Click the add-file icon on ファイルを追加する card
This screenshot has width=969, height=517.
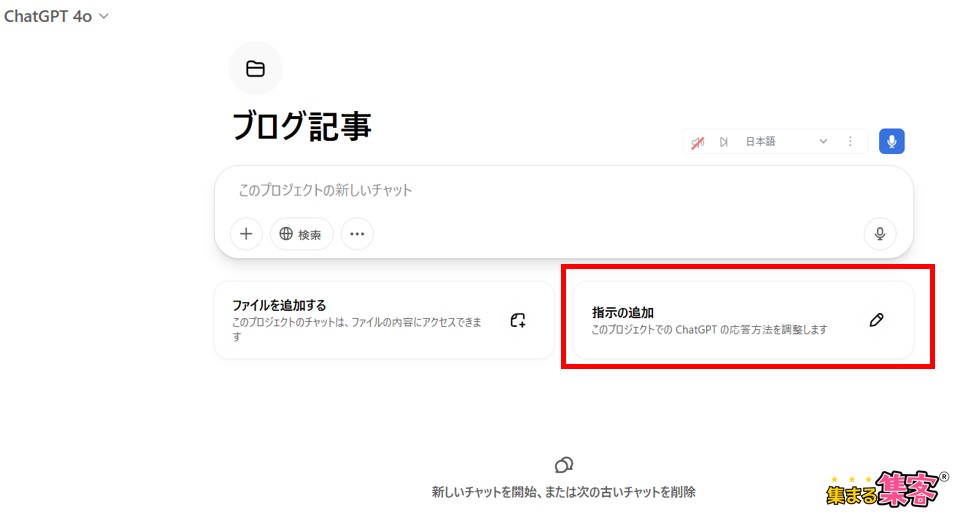tap(518, 320)
